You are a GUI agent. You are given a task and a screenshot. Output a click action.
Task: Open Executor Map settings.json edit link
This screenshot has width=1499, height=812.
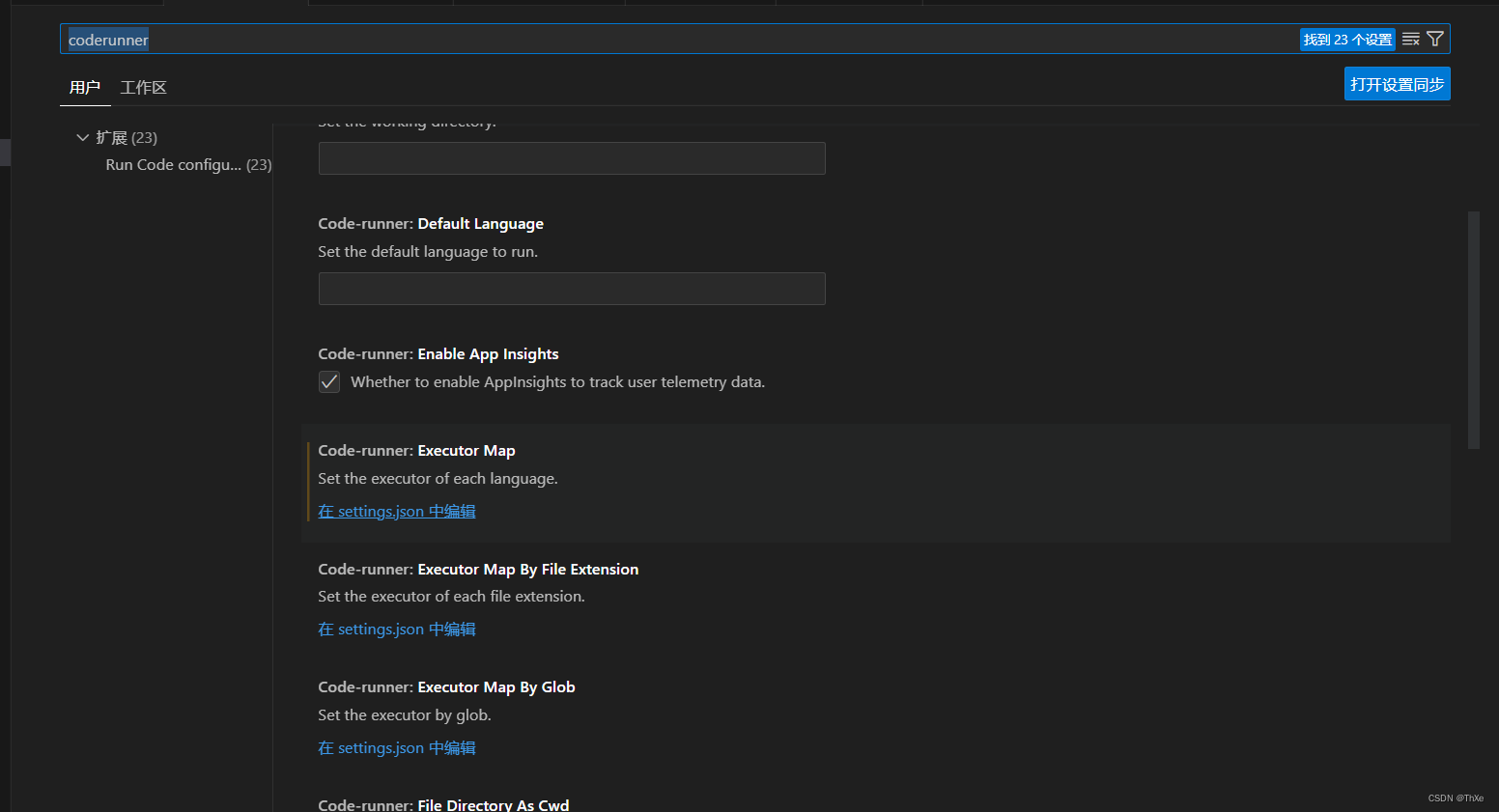pos(397,511)
